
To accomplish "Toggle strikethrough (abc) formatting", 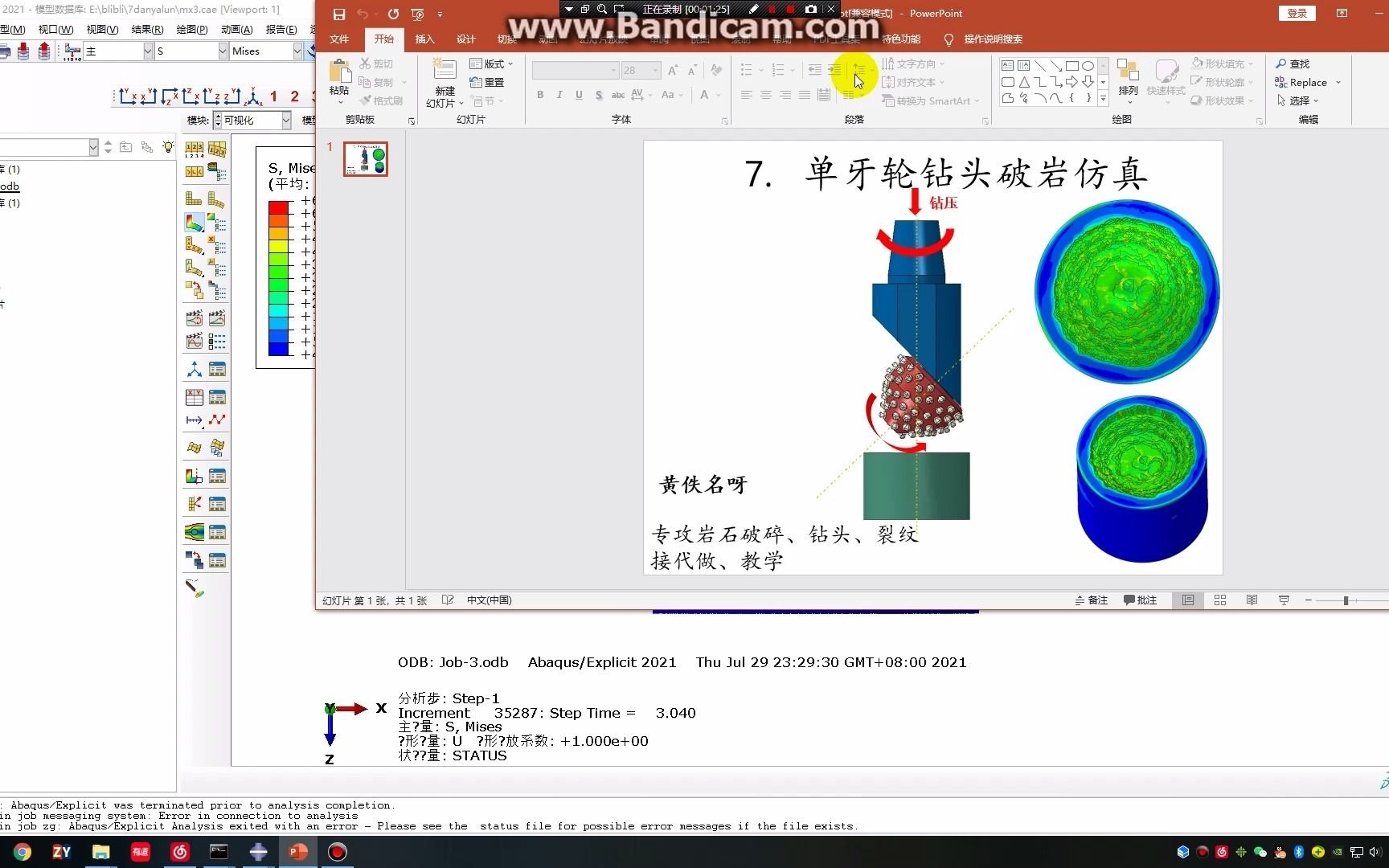I will coord(618,95).
